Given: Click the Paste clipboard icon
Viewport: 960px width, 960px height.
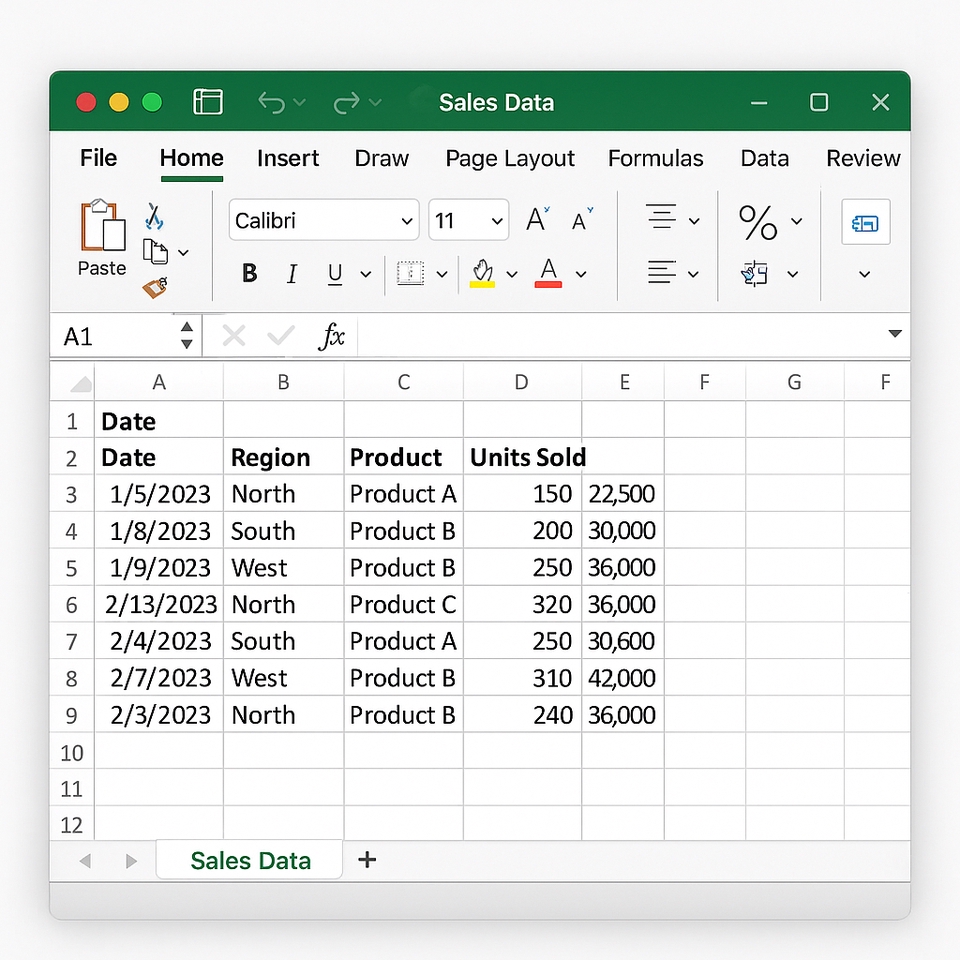Looking at the screenshot, I should (102, 228).
